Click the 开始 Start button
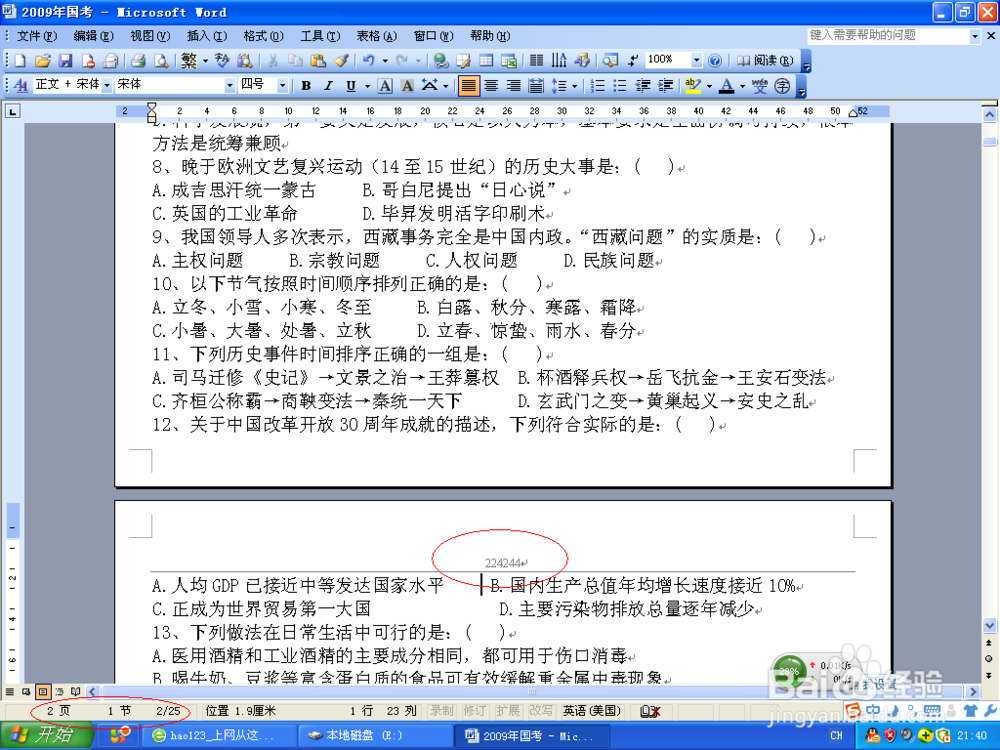 [x=46, y=735]
